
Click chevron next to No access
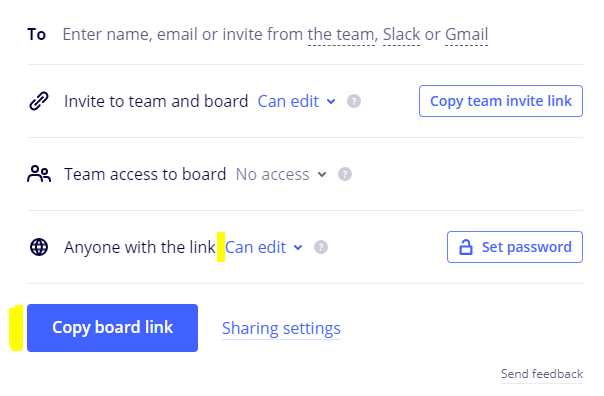322,175
